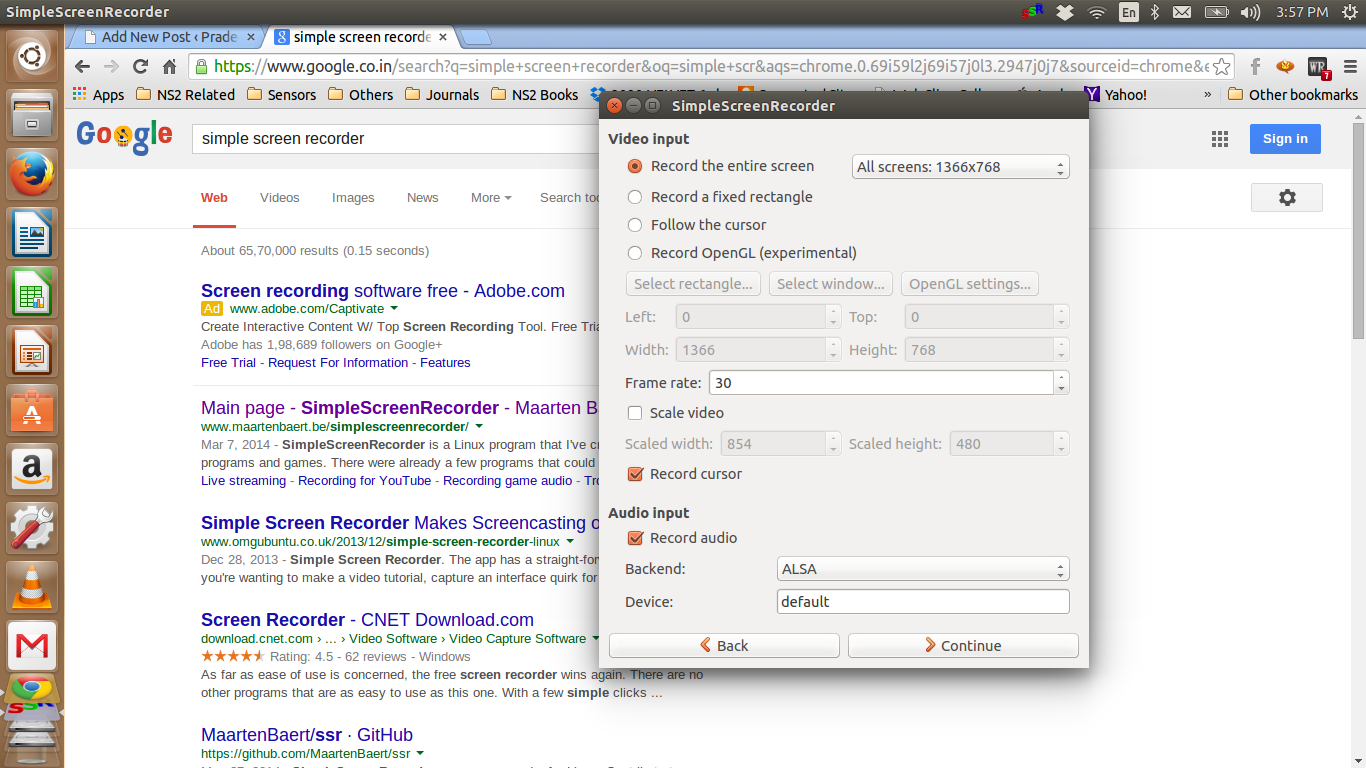1366x768 pixels.
Task: Expand omgubuntu result URL arrow
Action: (x=570, y=542)
